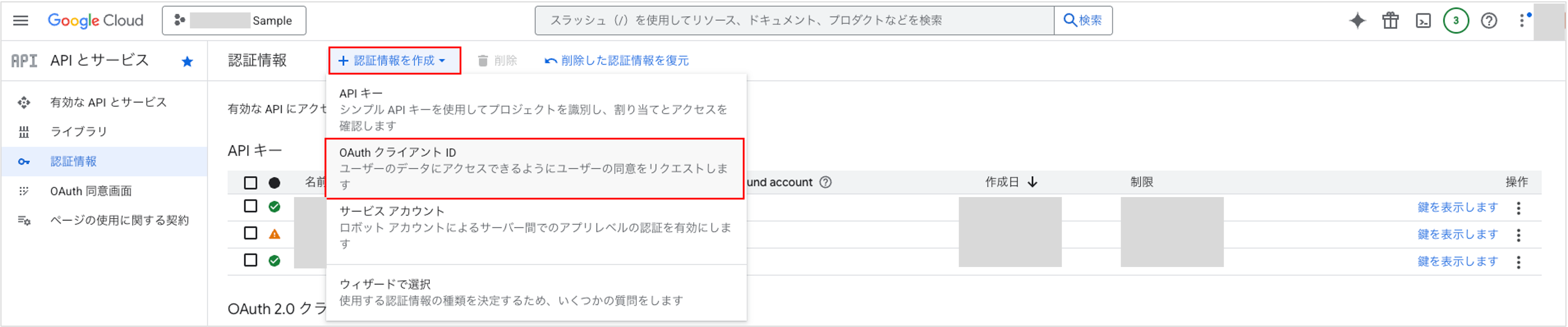The image size is (1568, 327).
Task: Click the first row green check status icon
Action: 275,207
